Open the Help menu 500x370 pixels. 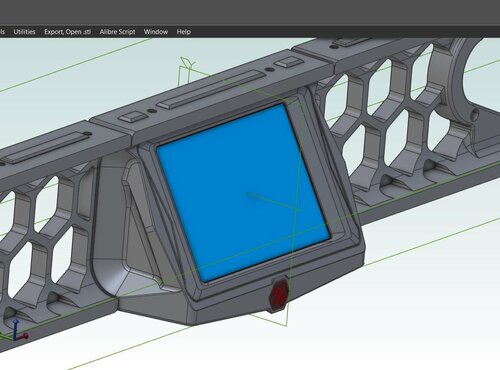click(183, 32)
